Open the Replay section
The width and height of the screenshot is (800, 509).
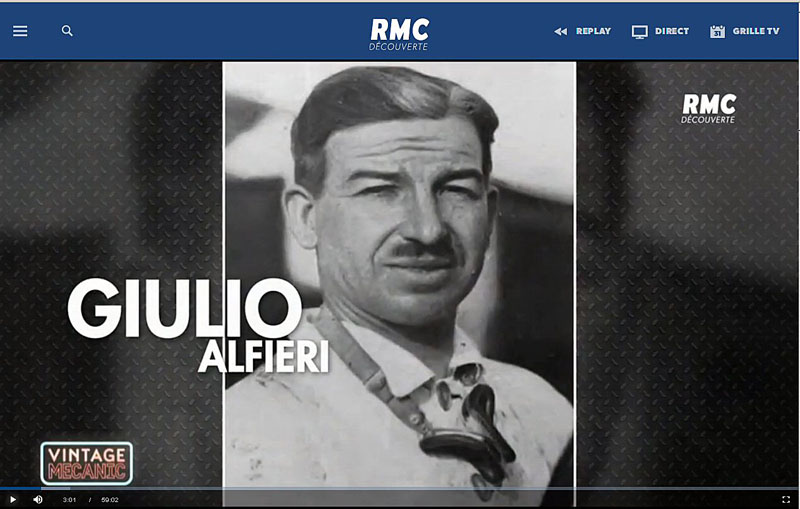point(593,32)
